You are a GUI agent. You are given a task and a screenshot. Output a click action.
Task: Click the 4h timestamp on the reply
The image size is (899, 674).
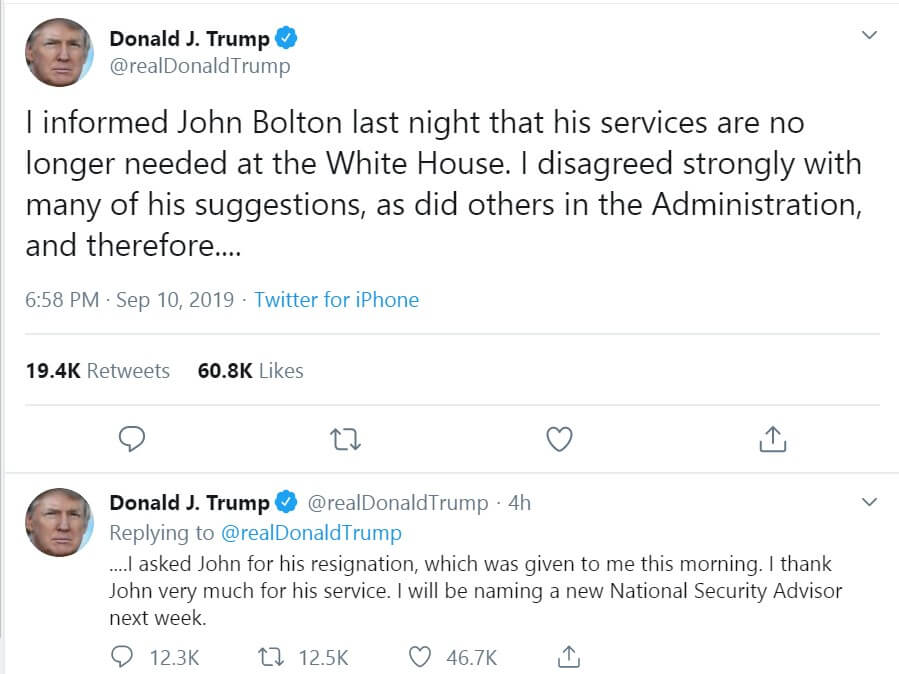pos(520,502)
